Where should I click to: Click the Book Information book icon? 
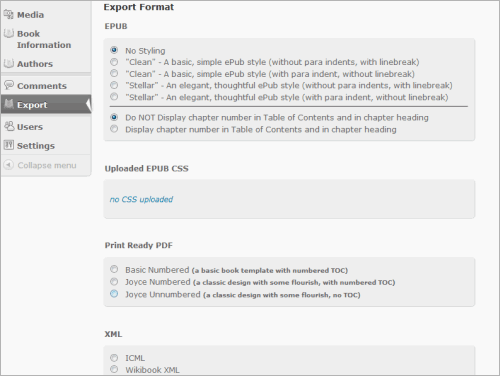point(9,33)
